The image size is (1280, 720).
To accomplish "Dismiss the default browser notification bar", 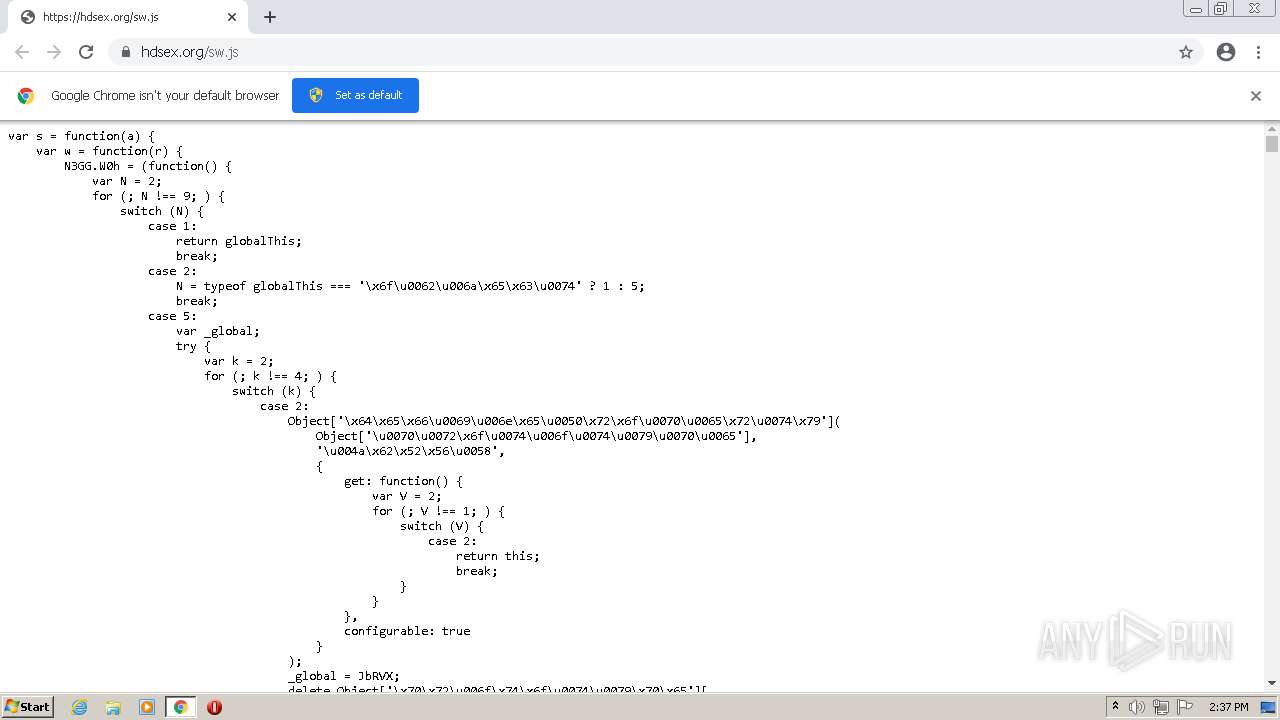I will tap(1256, 96).
